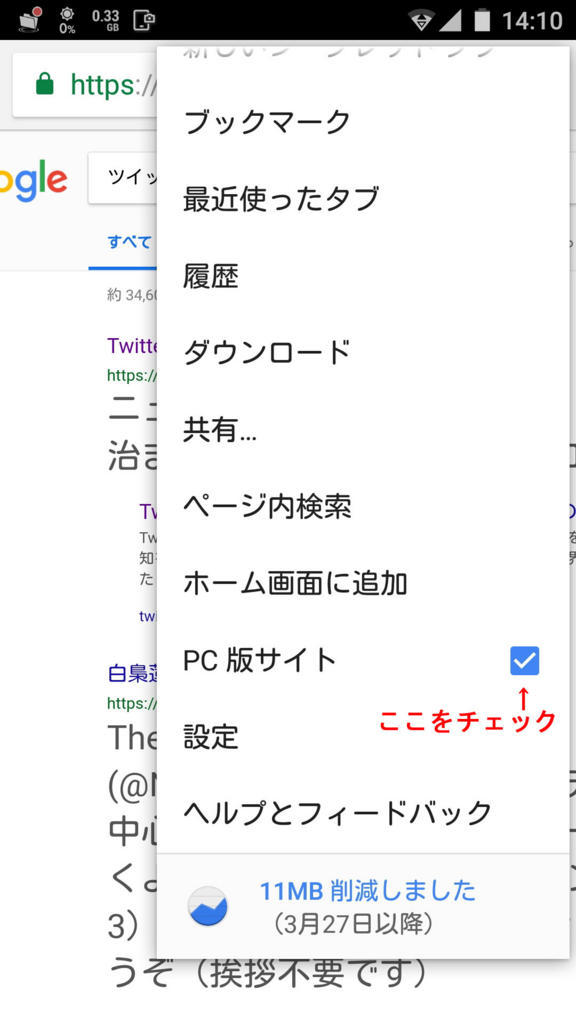Tap the 11MB 削減しました data saver text
The height and width of the screenshot is (1024, 576).
point(368,891)
